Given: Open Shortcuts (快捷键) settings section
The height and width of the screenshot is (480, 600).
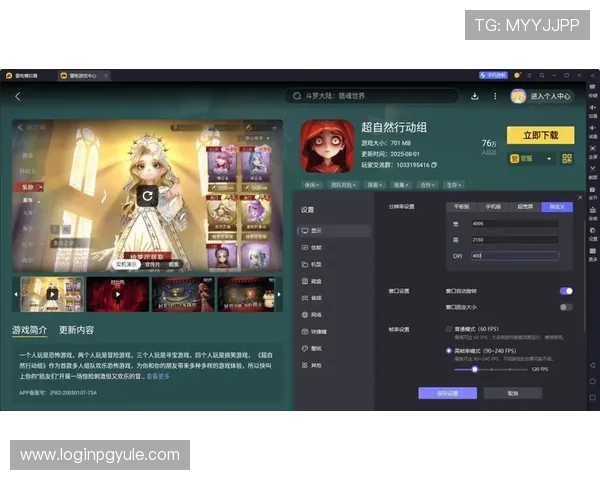Looking at the screenshot, I should click(334, 332).
